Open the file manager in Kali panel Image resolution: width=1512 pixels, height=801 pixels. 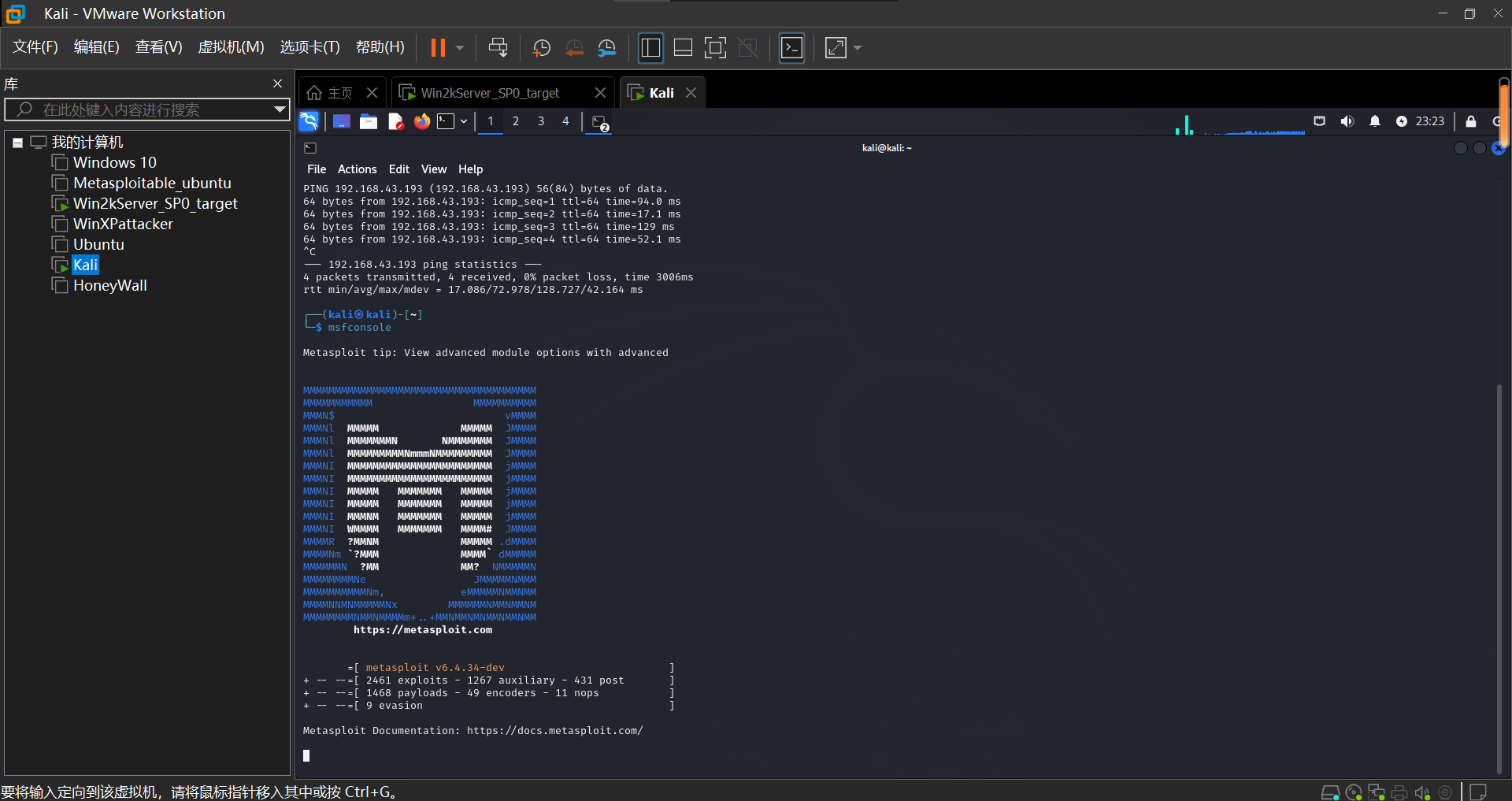[x=369, y=121]
